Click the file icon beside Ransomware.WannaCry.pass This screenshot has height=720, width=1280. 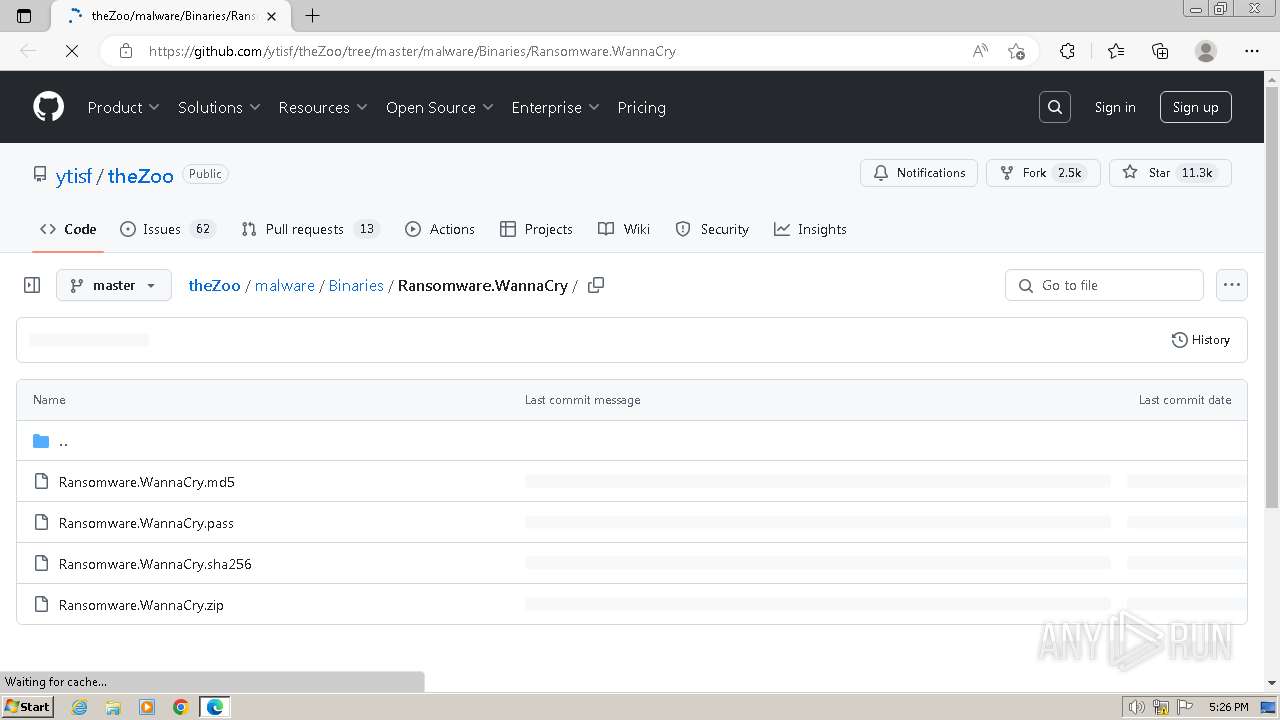41,523
